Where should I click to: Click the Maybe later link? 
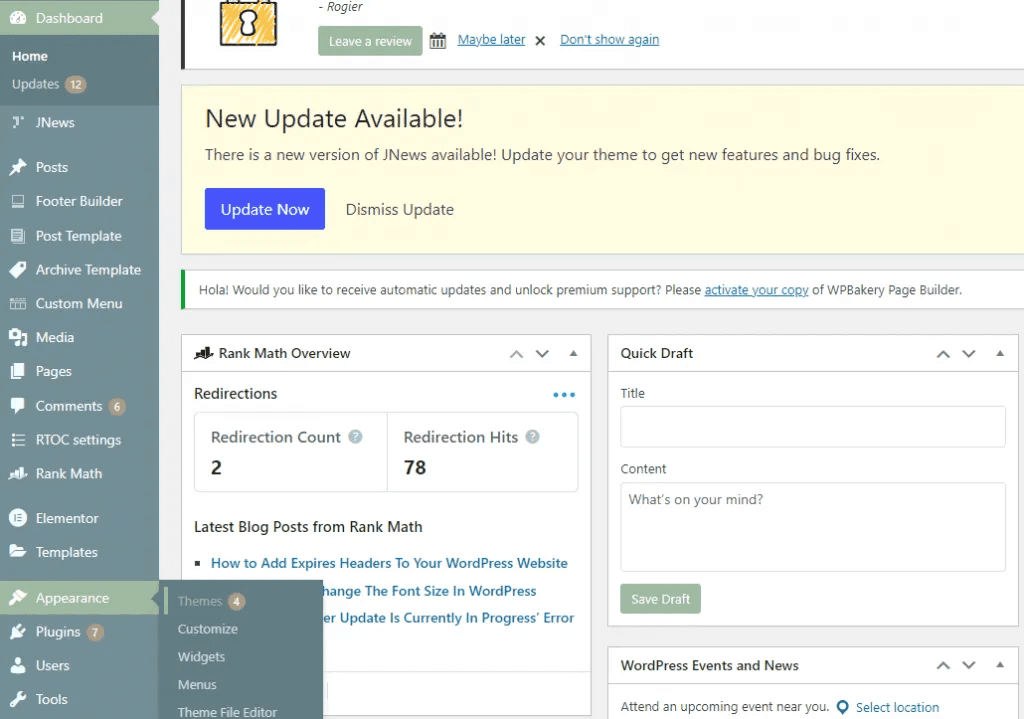pos(491,39)
